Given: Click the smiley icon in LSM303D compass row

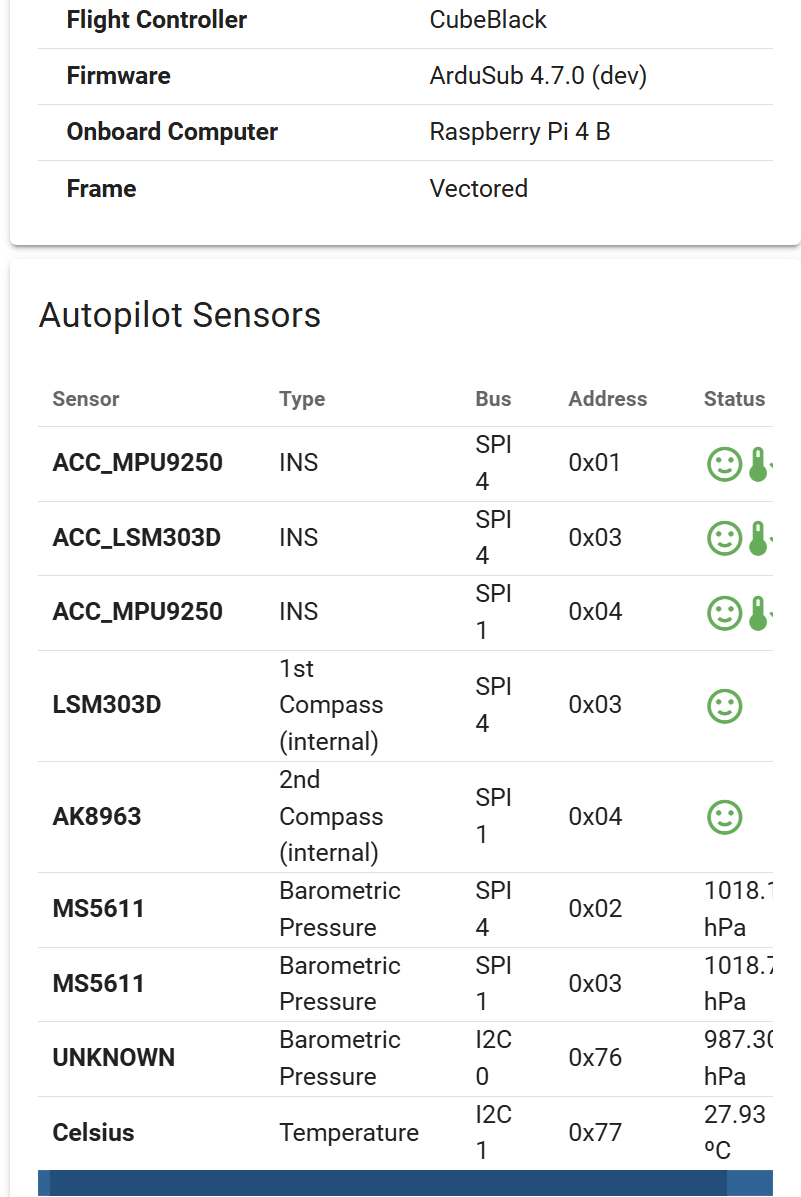Looking at the screenshot, I should coord(724,706).
